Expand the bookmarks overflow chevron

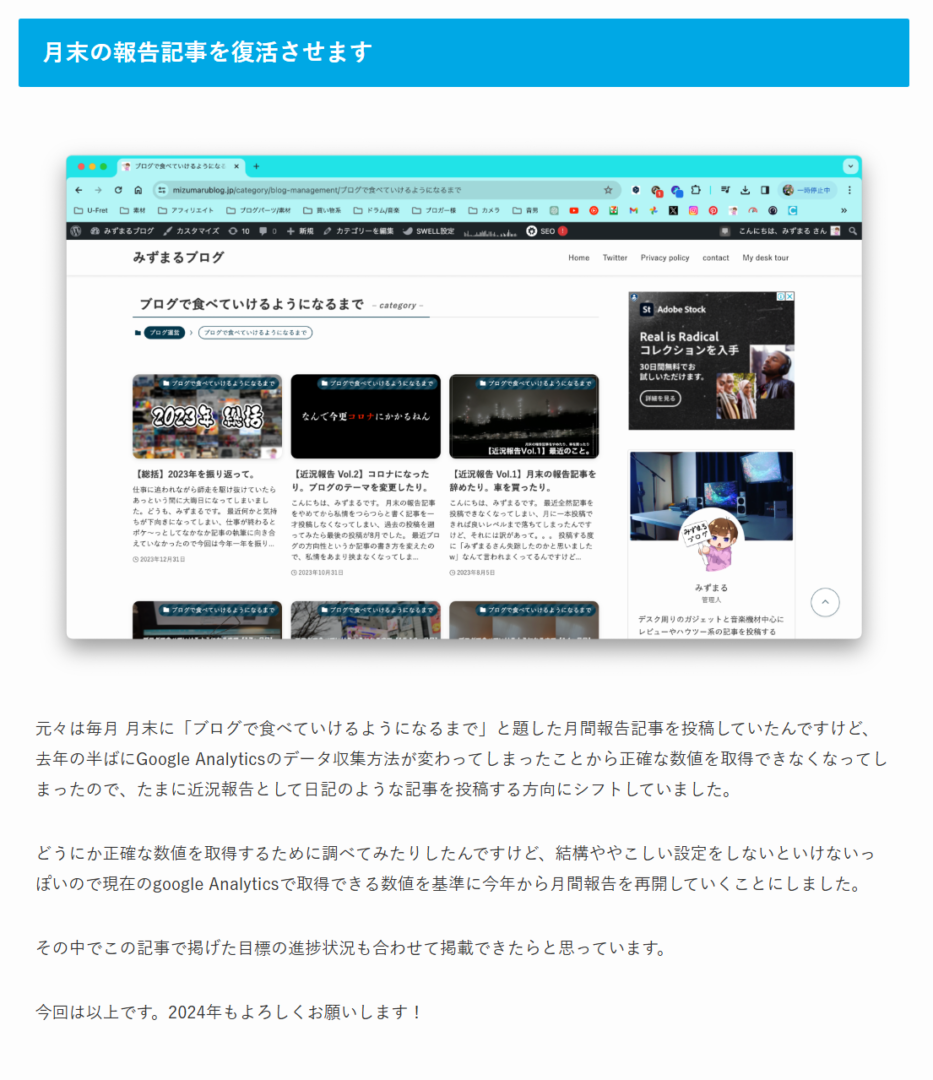point(843,211)
